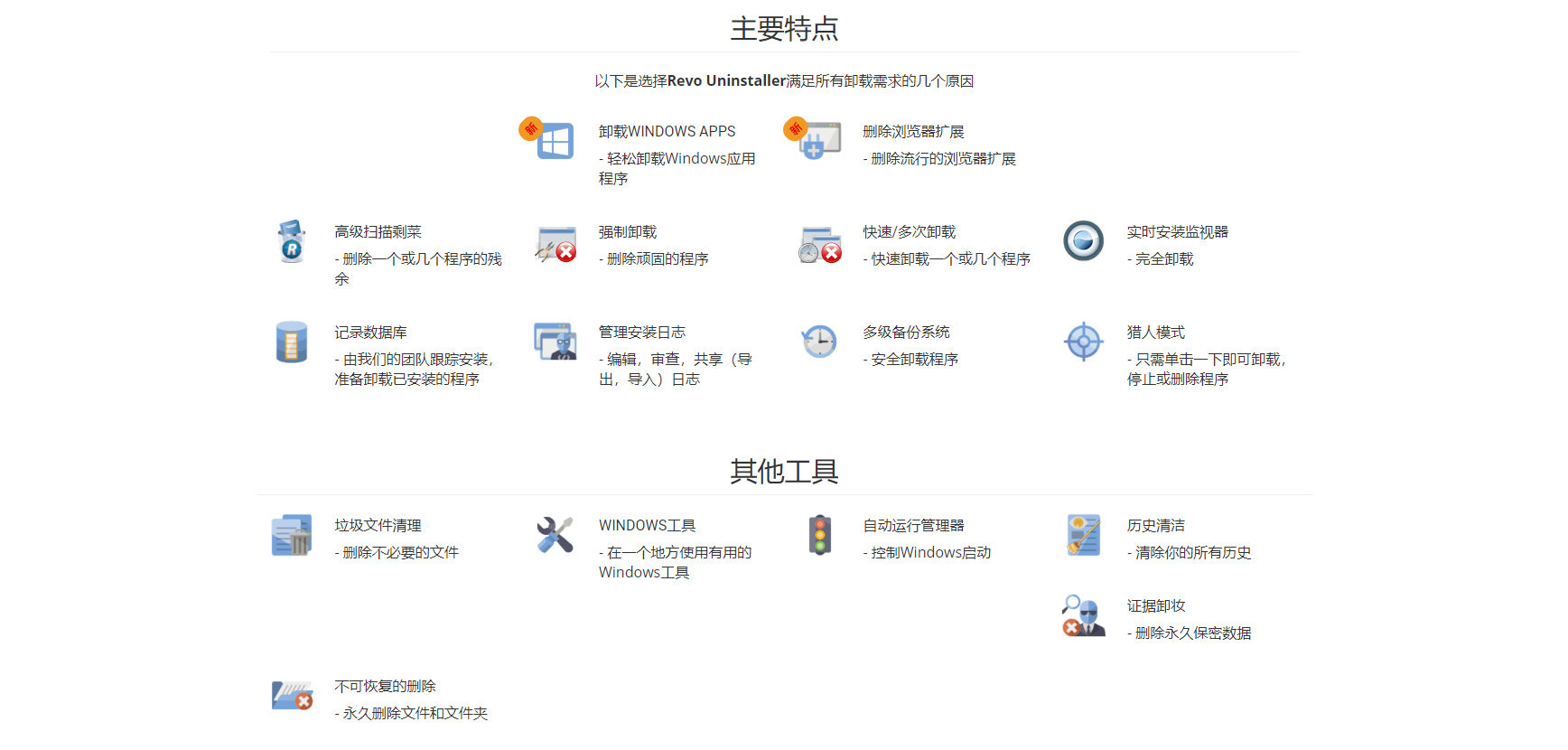The image size is (1568, 750).
Task: Click the 只需单击一下即可卸载 description
Action: click(x=1206, y=370)
